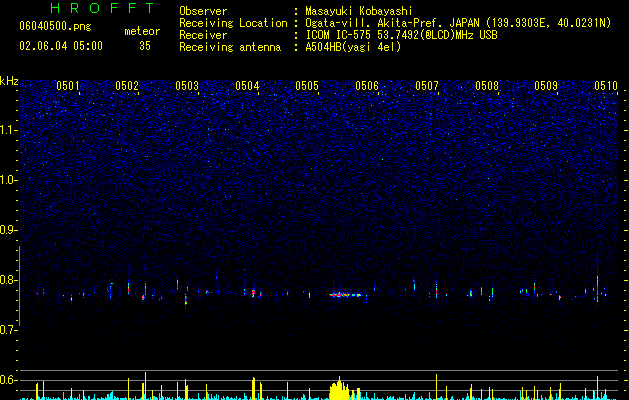Click the Observer label
Image resolution: width=629 pixels, height=400 pixels.
click(x=203, y=11)
